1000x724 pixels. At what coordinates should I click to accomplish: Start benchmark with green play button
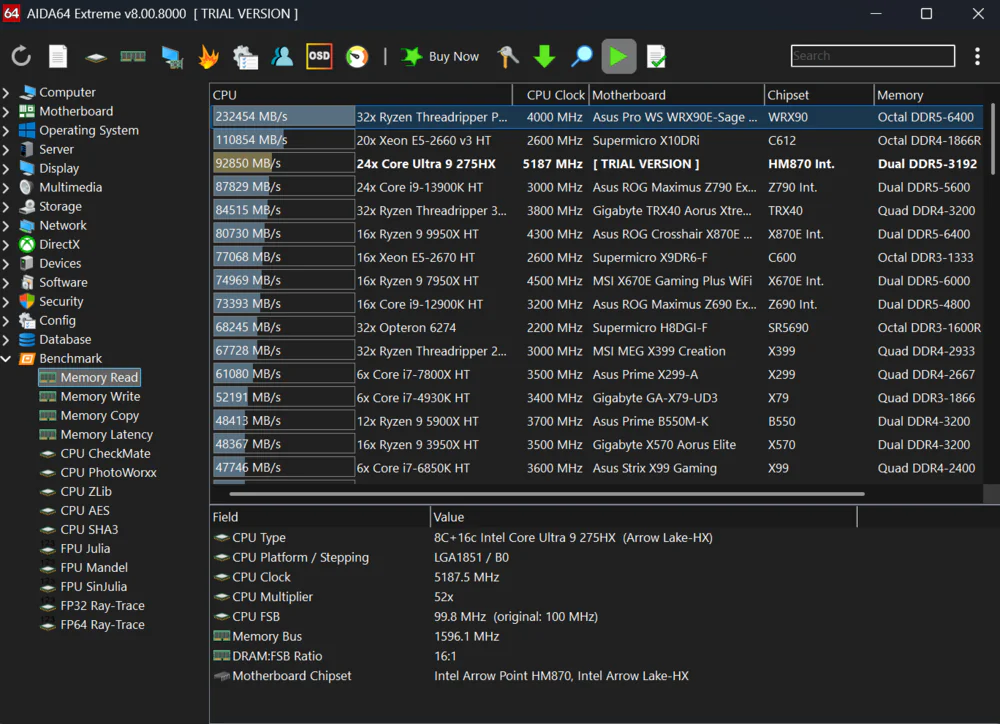tap(618, 57)
